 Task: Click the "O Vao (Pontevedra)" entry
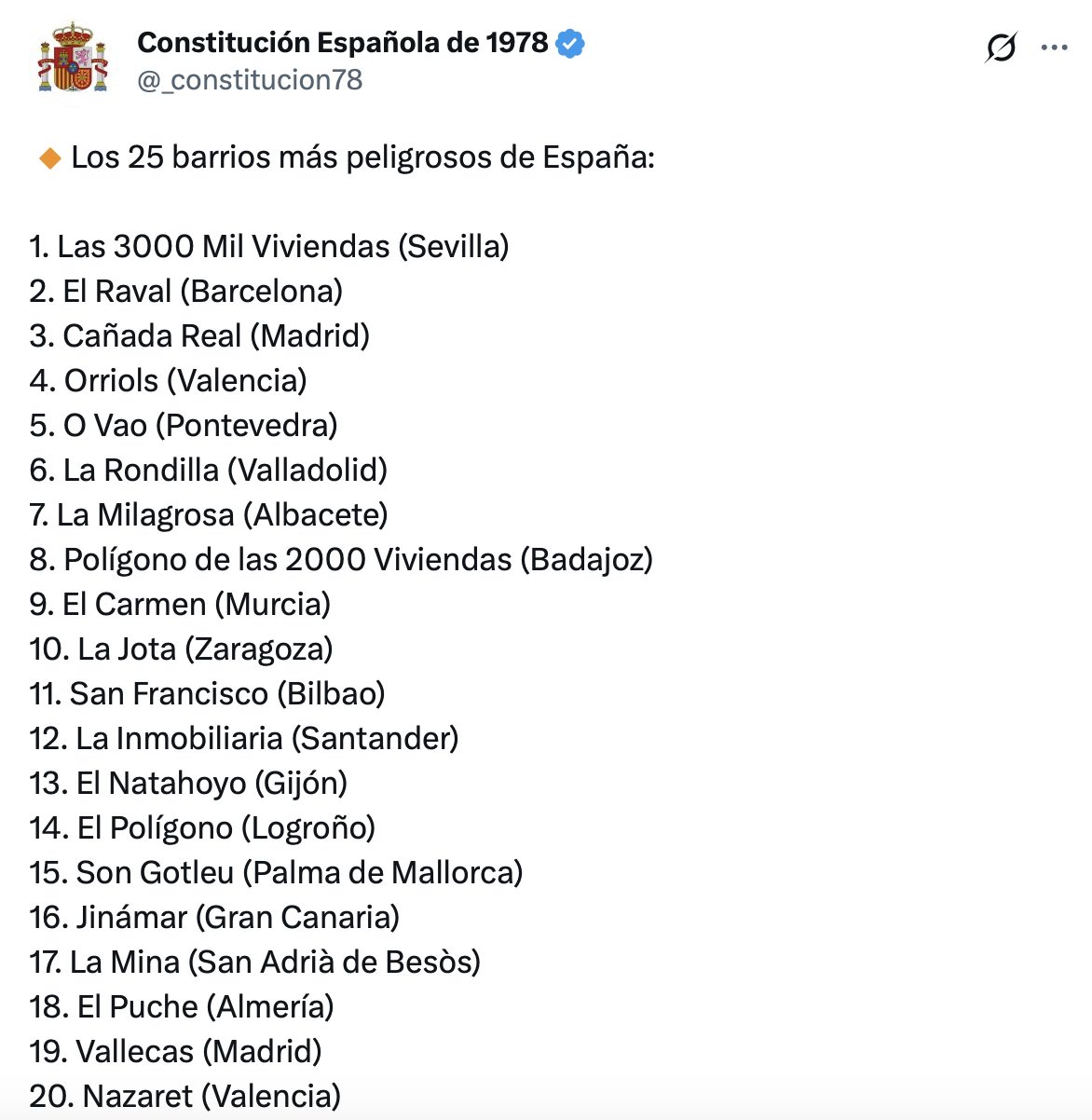184,426
